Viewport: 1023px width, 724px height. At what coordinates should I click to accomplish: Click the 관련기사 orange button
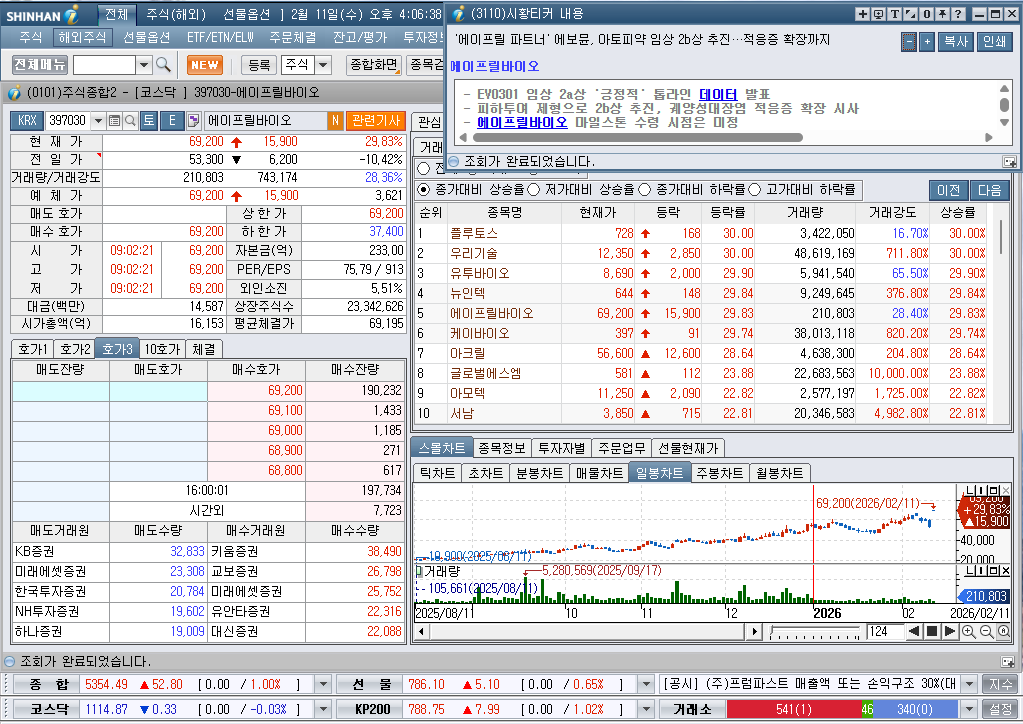pos(376,121)
